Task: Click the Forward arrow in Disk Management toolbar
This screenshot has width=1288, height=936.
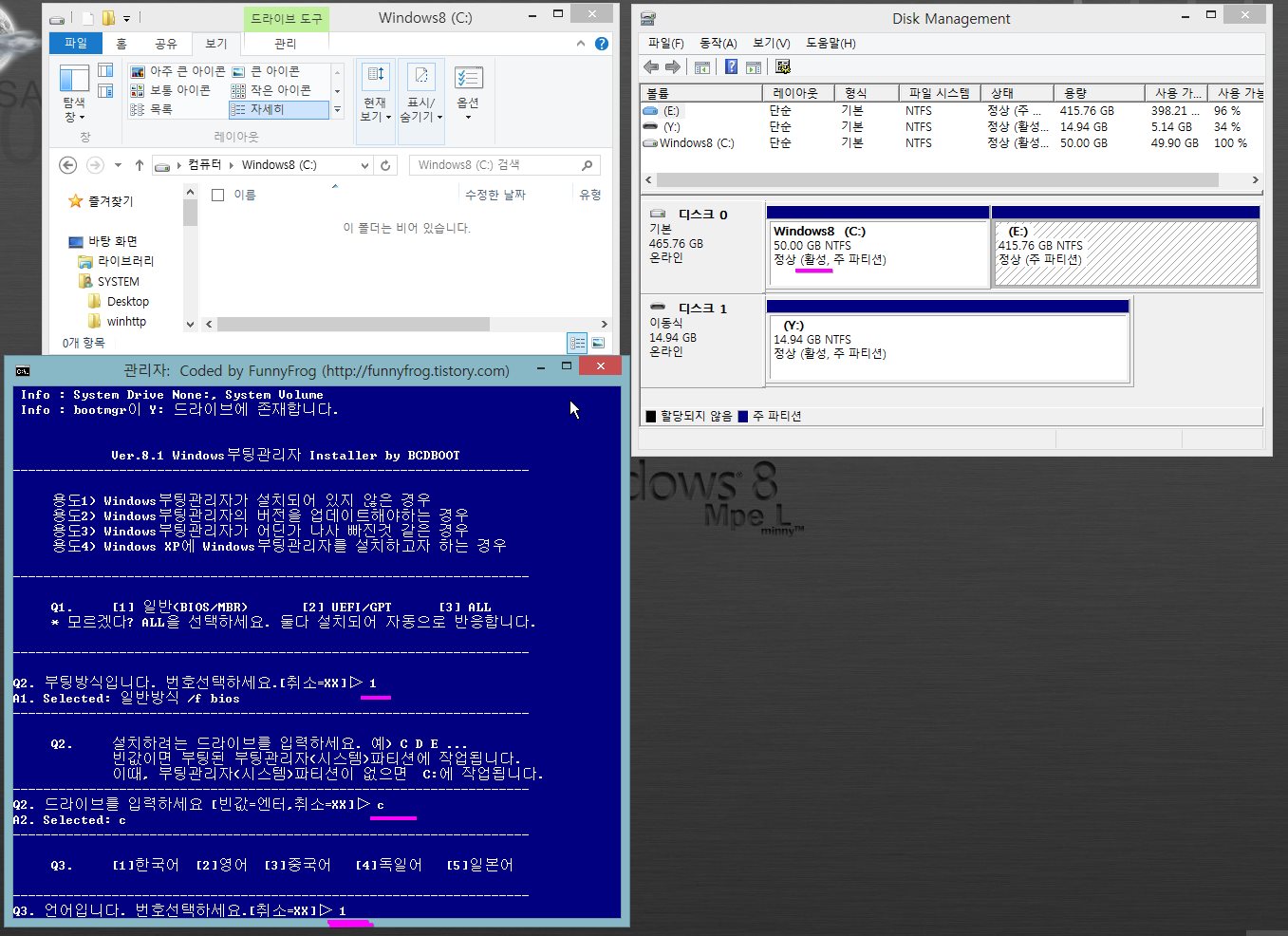Action: [x=673, y=67]
